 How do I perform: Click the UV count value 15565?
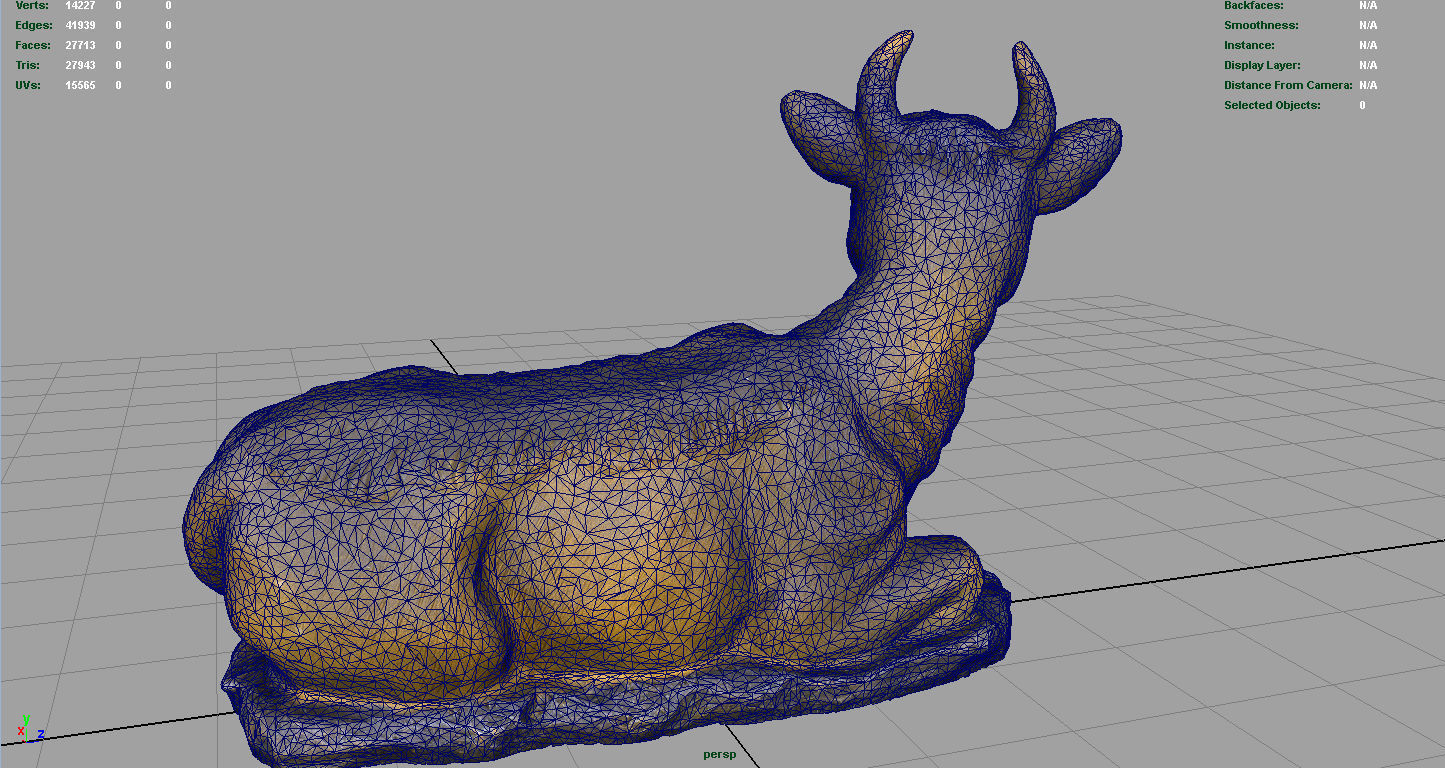(80, 85)
